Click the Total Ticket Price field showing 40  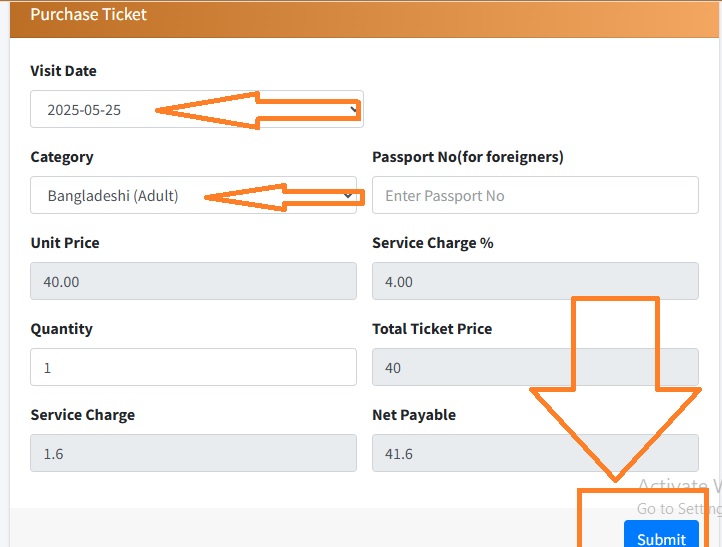535,367
